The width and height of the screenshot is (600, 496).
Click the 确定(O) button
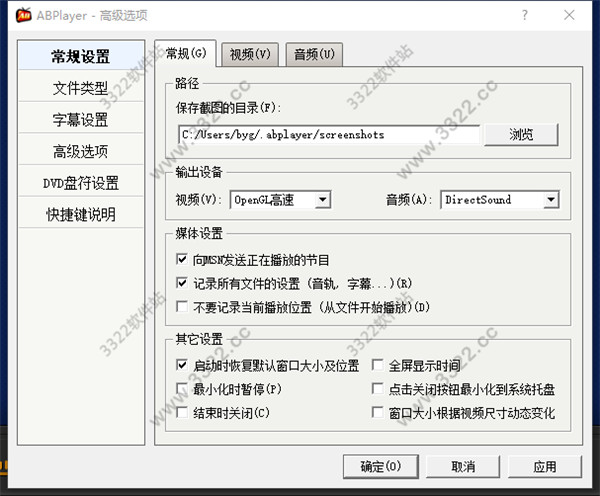381,467
